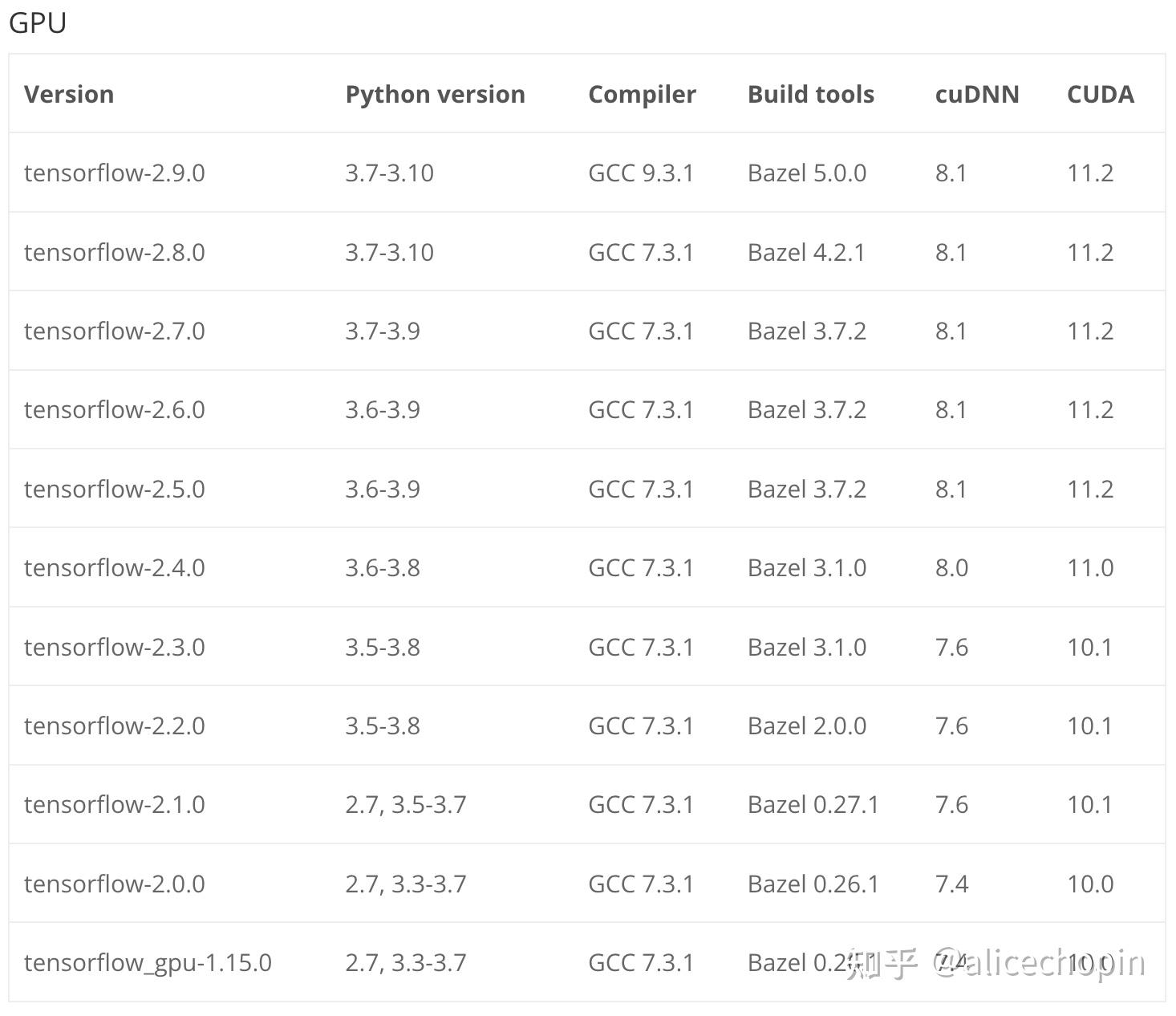
Task: Click the tensorflow-2.6.0 row label
Action: pyautogui.click(x=115, y=409)
